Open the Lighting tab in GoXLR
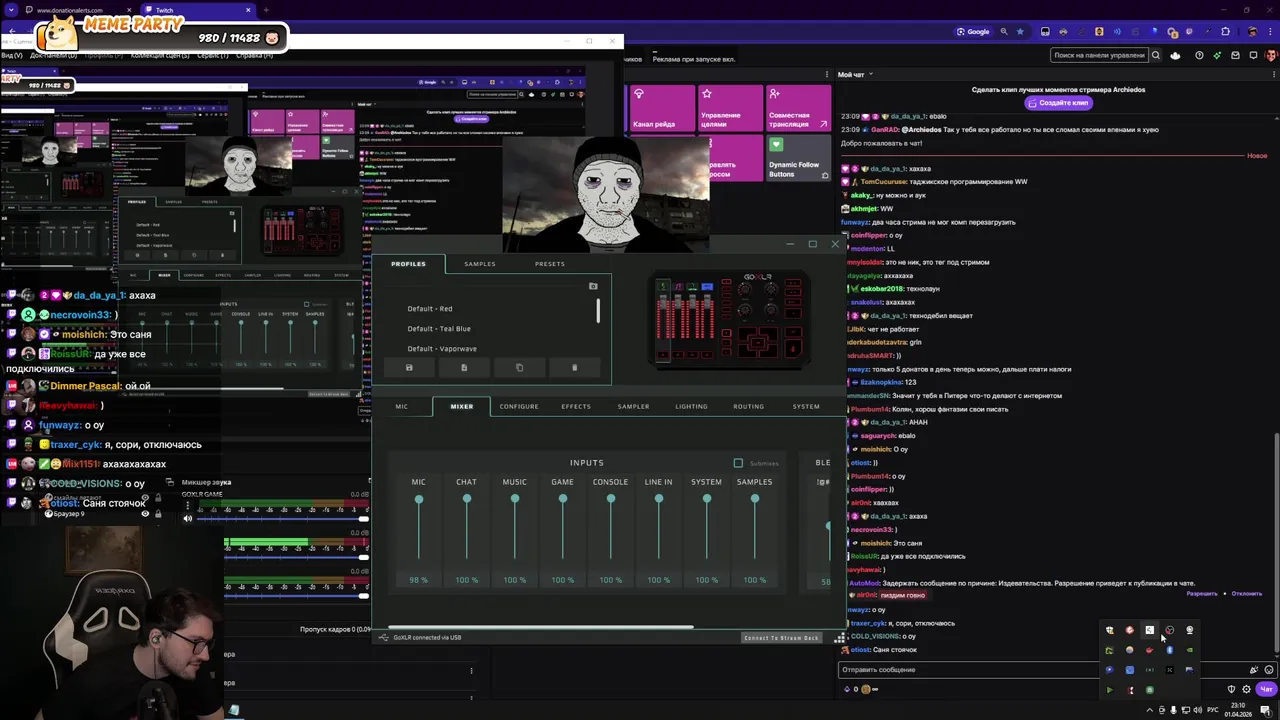Screen dimensions: 1280x720 691,406
